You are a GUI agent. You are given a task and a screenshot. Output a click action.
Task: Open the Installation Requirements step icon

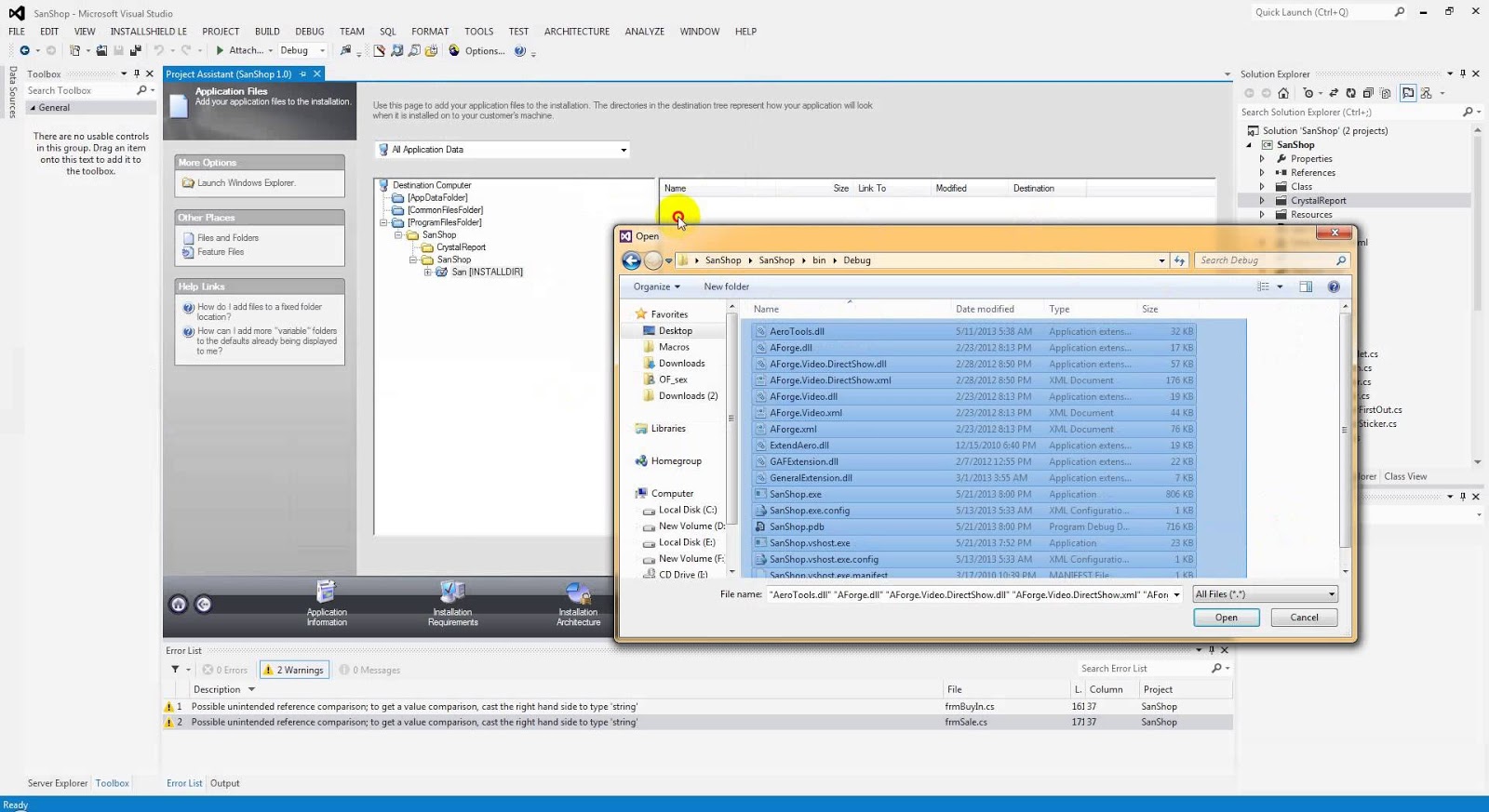(452, 592)
